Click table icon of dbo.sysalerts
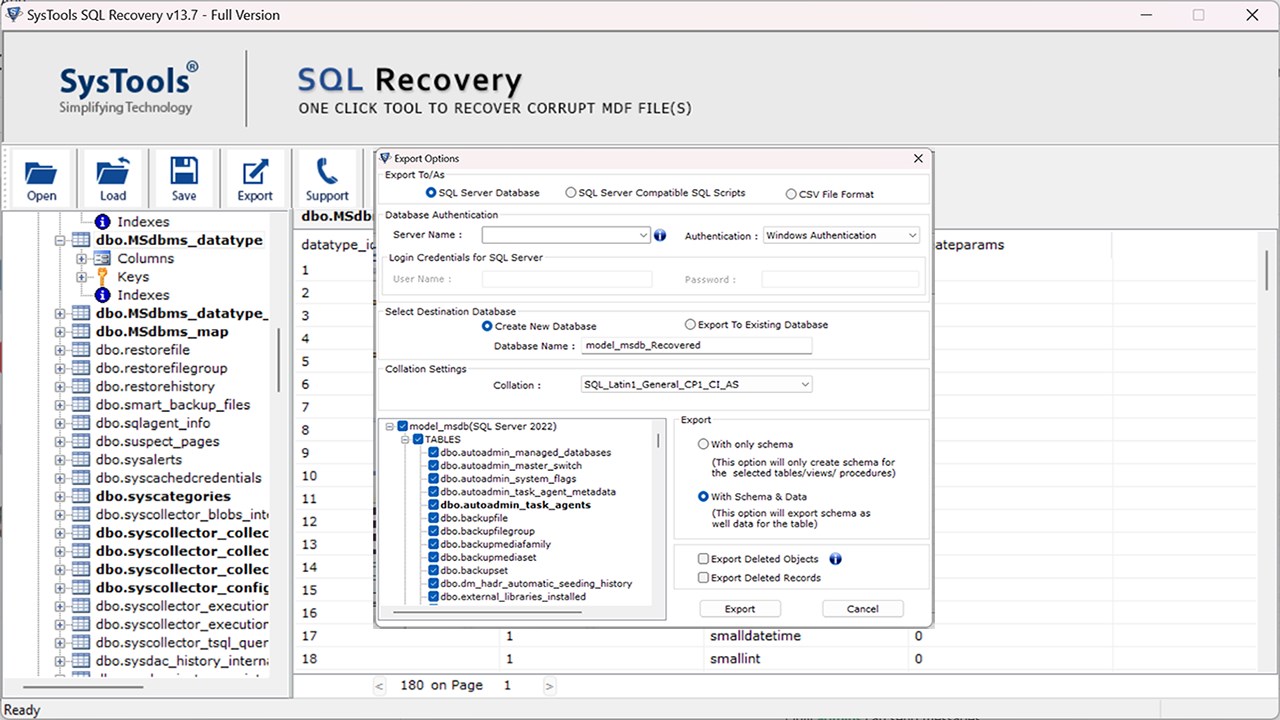The image size is (1280, 720). 80,460
